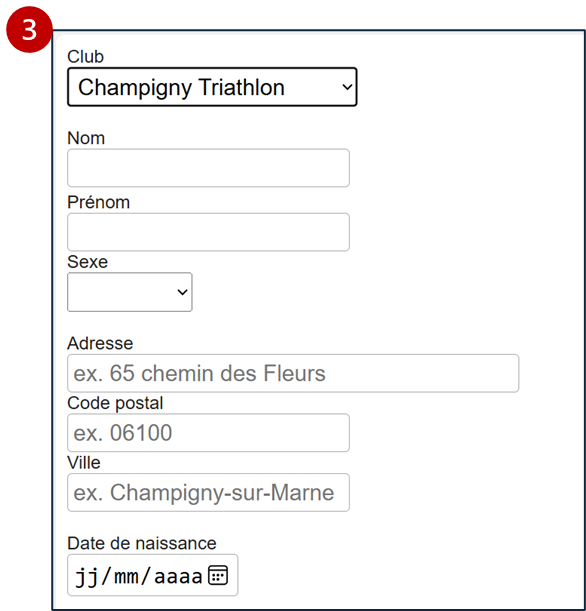Click the Date de naissance label text
This screenshot has width=586, height=611.
pyautogui.click(x=142, y=544)
